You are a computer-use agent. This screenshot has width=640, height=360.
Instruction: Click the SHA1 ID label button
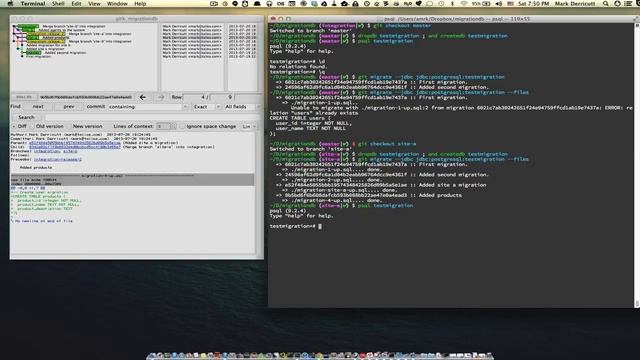24,97
